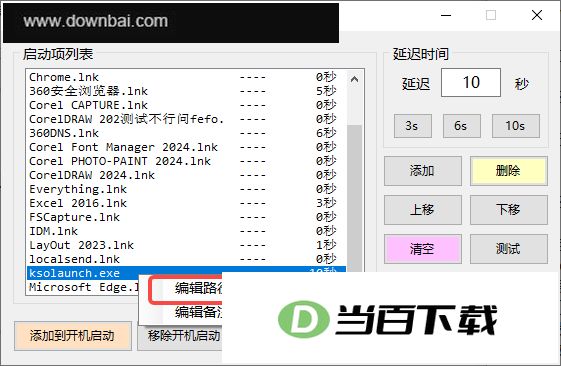The height and width of the screenshot is (366, 561).
Task: Select localsend.lnk entry
Action: (186, 259)
